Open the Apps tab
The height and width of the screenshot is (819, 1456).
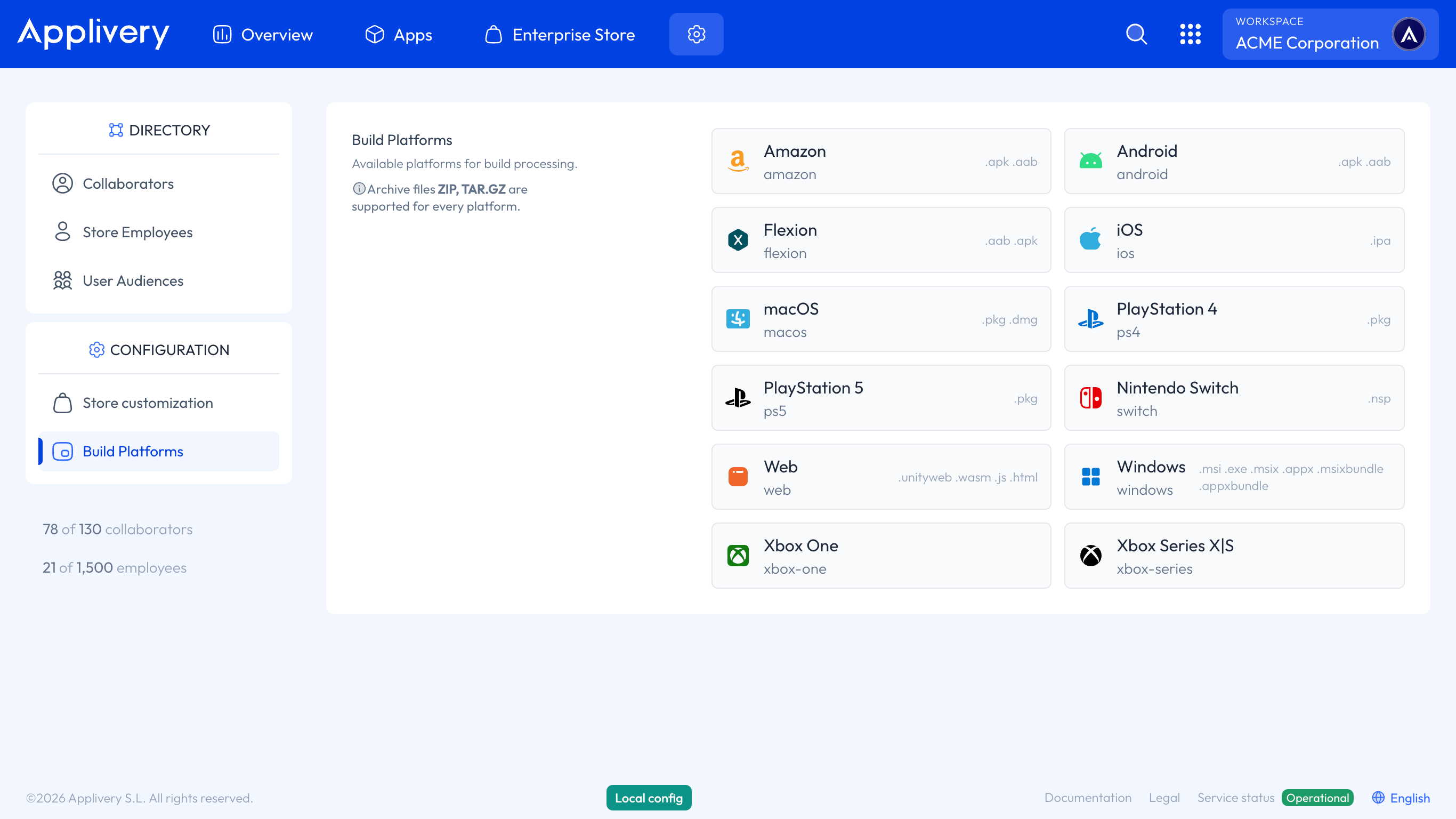pos(399,35)
